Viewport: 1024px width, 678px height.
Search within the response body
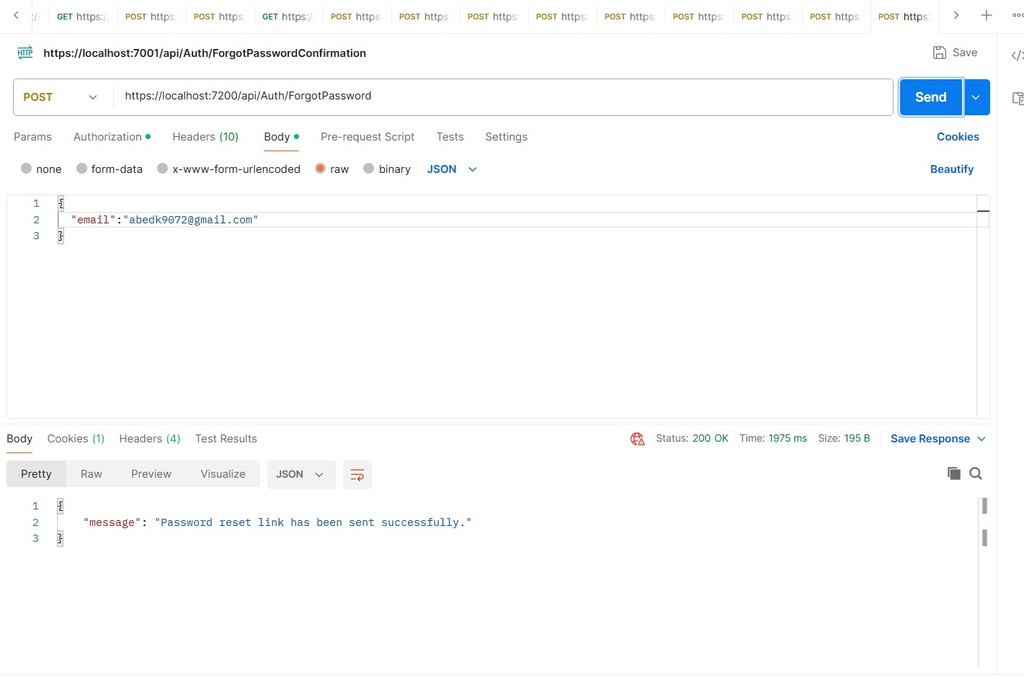point(976,474)
